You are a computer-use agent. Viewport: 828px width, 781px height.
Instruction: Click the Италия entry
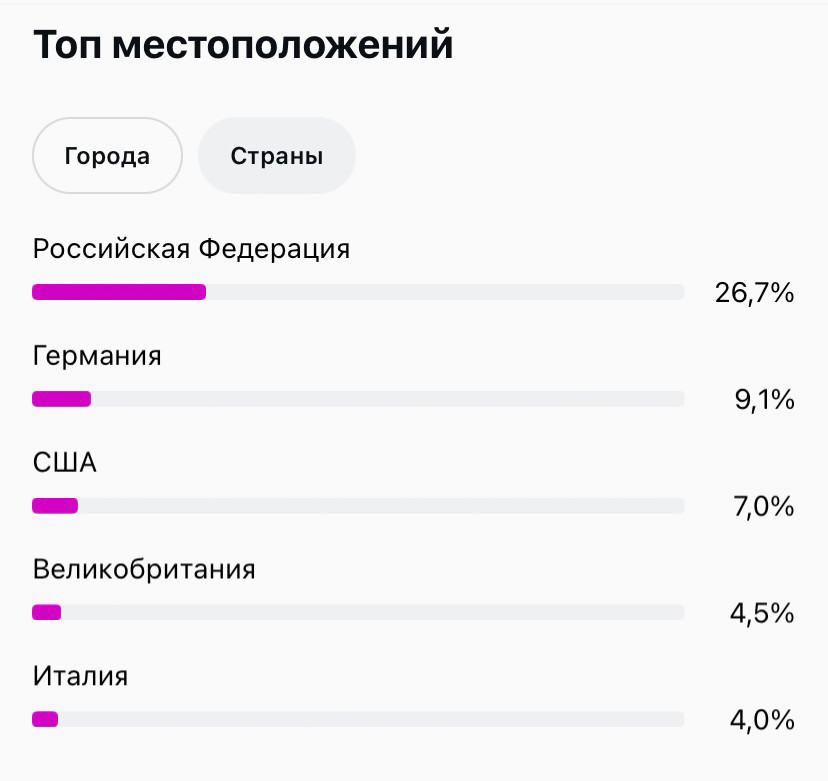80,676
